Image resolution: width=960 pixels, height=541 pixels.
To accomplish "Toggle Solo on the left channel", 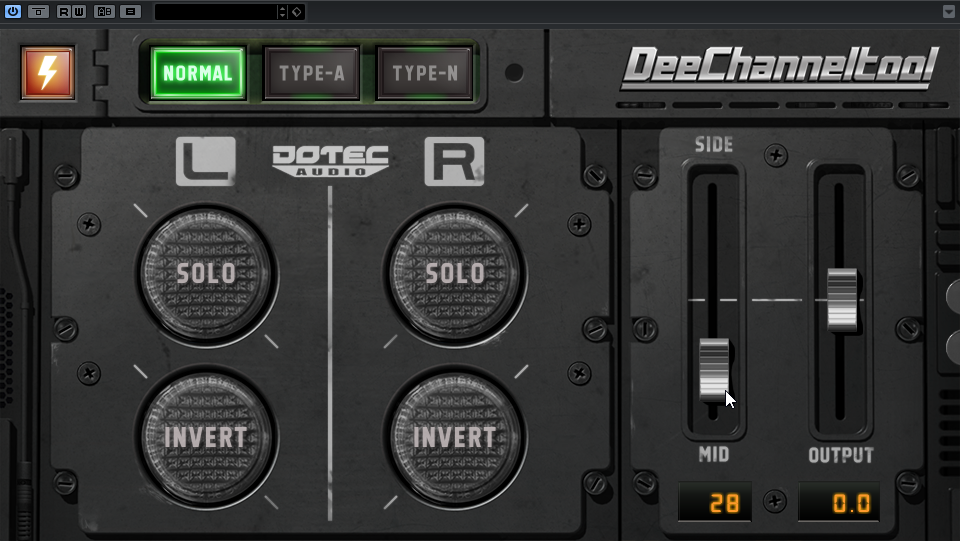I will tap(206, 274).
